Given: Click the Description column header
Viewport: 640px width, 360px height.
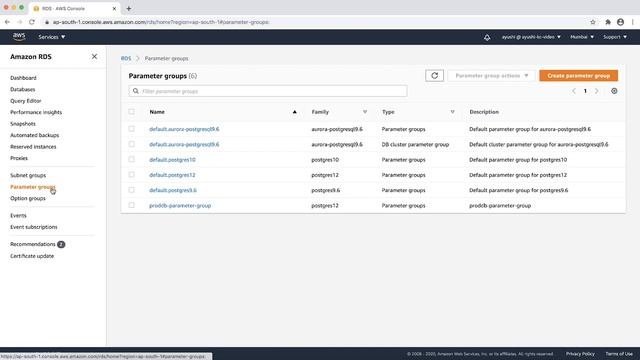Looking at the screenshot, I should [484, 112].
